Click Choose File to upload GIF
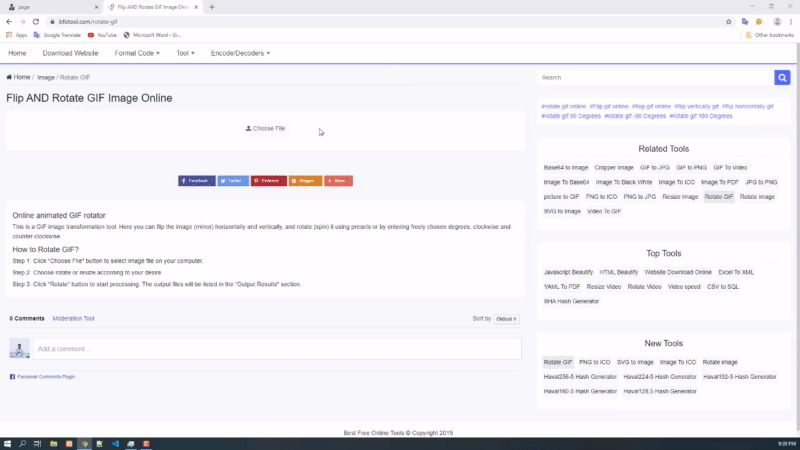Viewport: 800px width, 450px height. pos(265,129)
